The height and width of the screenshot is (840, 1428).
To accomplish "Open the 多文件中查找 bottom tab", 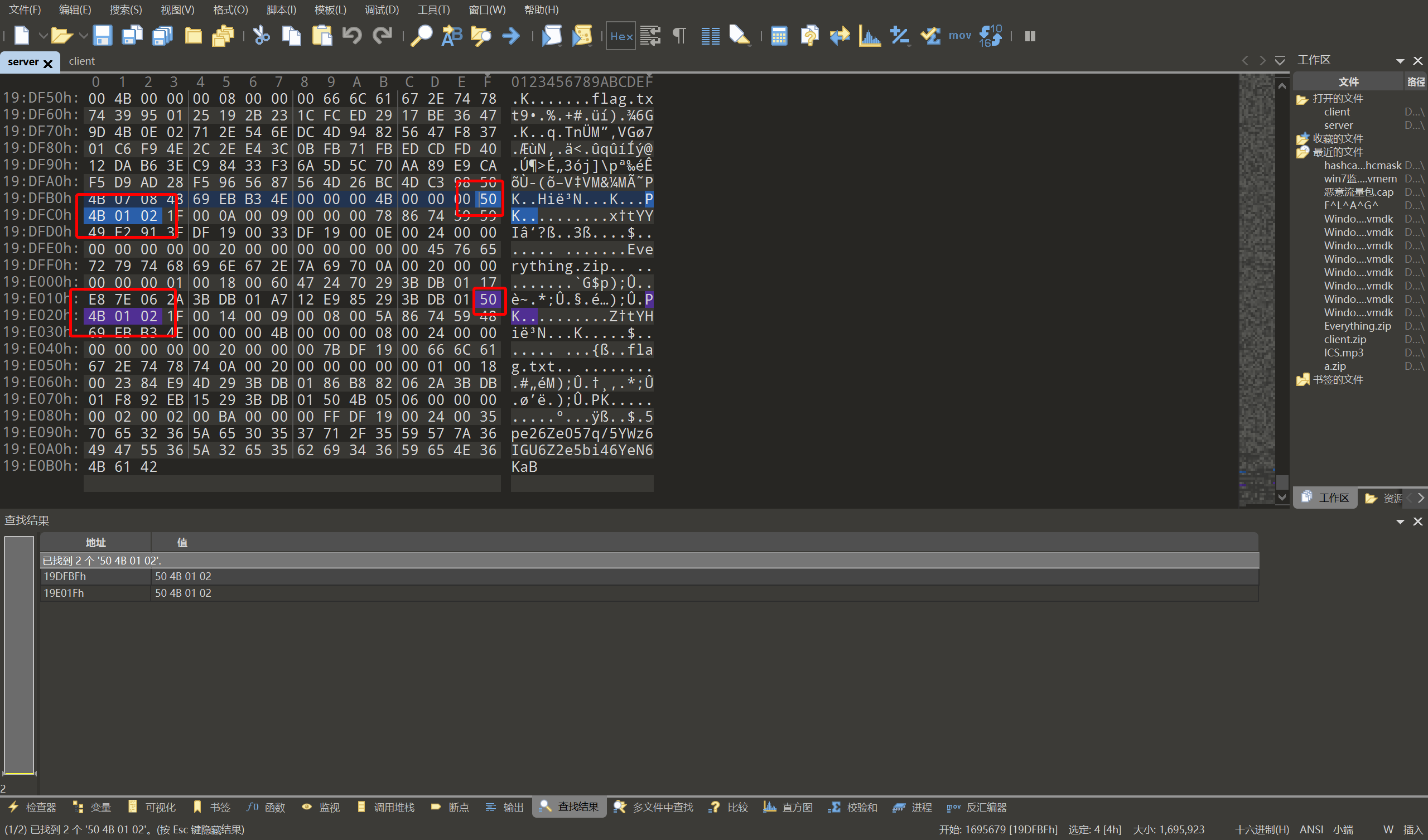I will [x=654, y=807].
